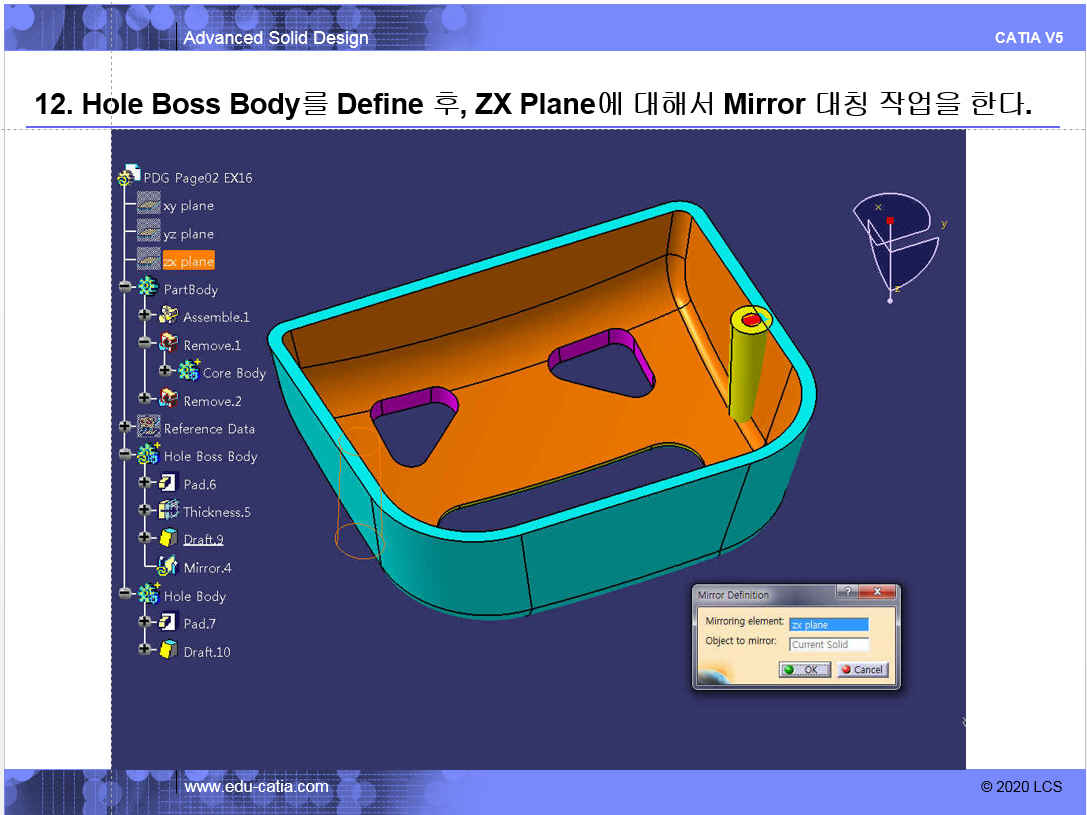This screenshot has width=1087, height=815.
Task: Click the Object to mirror field
Action: pos(828,645)
